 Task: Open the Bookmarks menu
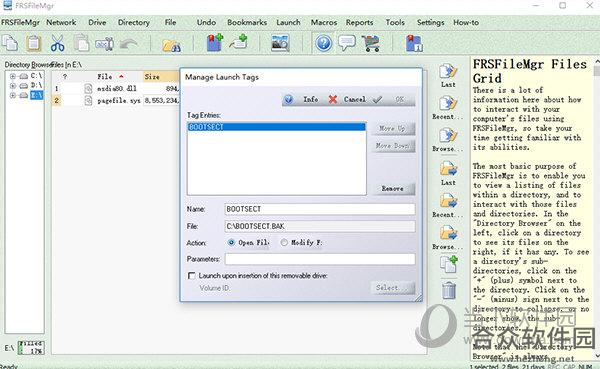pyautogui.click(x=247, y=23)
